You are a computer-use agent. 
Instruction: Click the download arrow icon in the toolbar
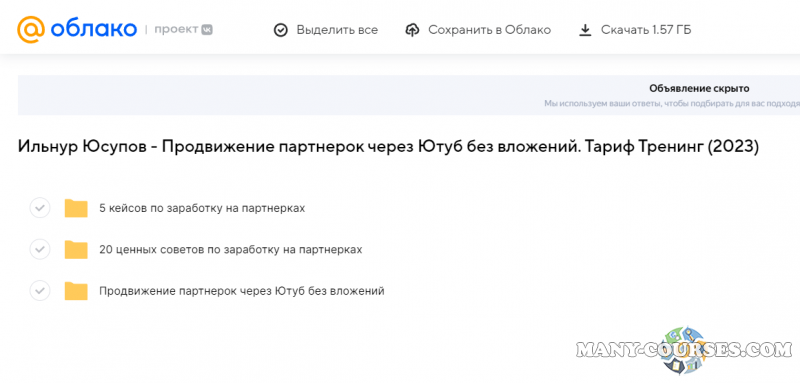tap(585, 30)
